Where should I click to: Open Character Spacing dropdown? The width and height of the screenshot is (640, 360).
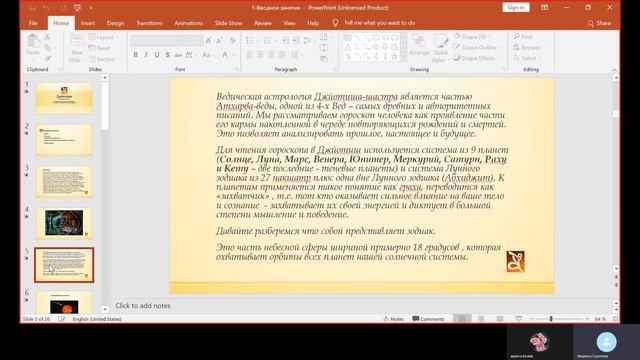click(190, 55)
